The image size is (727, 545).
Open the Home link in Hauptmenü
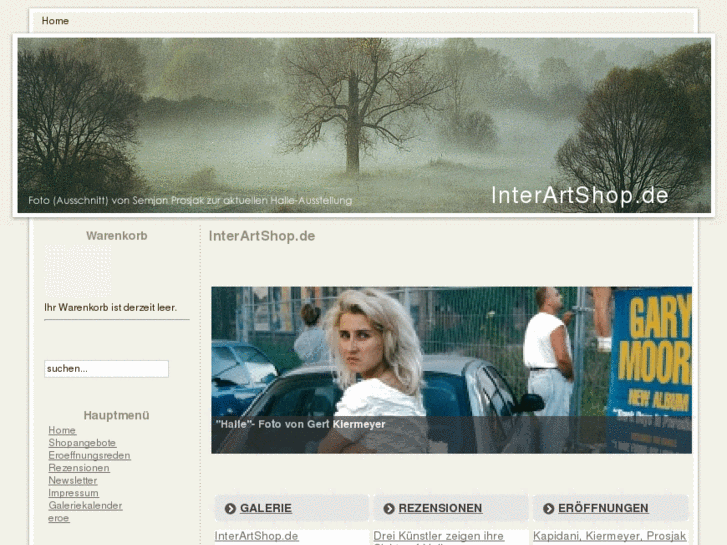click(x=62, y=430)
